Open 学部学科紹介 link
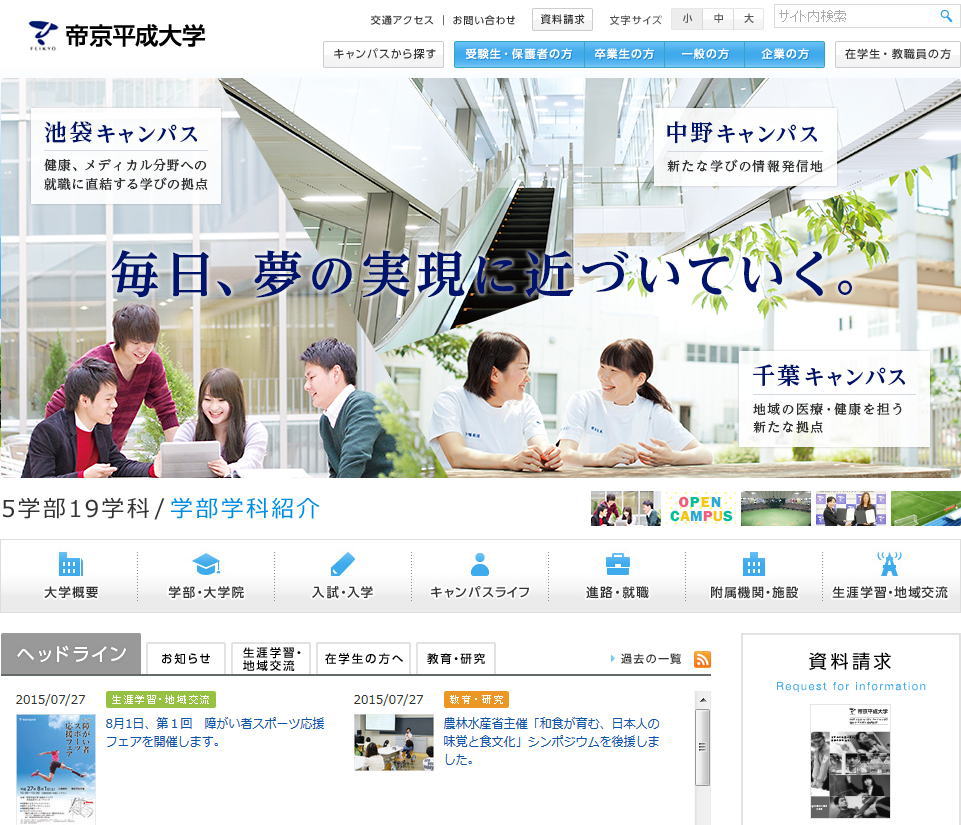This screenshot has height=825, width=961. coord(245,508)
